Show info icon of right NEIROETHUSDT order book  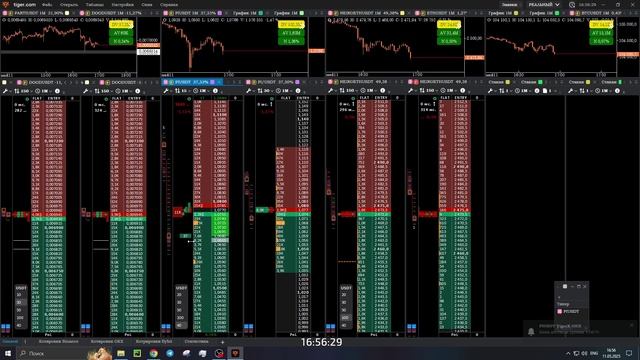(462, 91)
